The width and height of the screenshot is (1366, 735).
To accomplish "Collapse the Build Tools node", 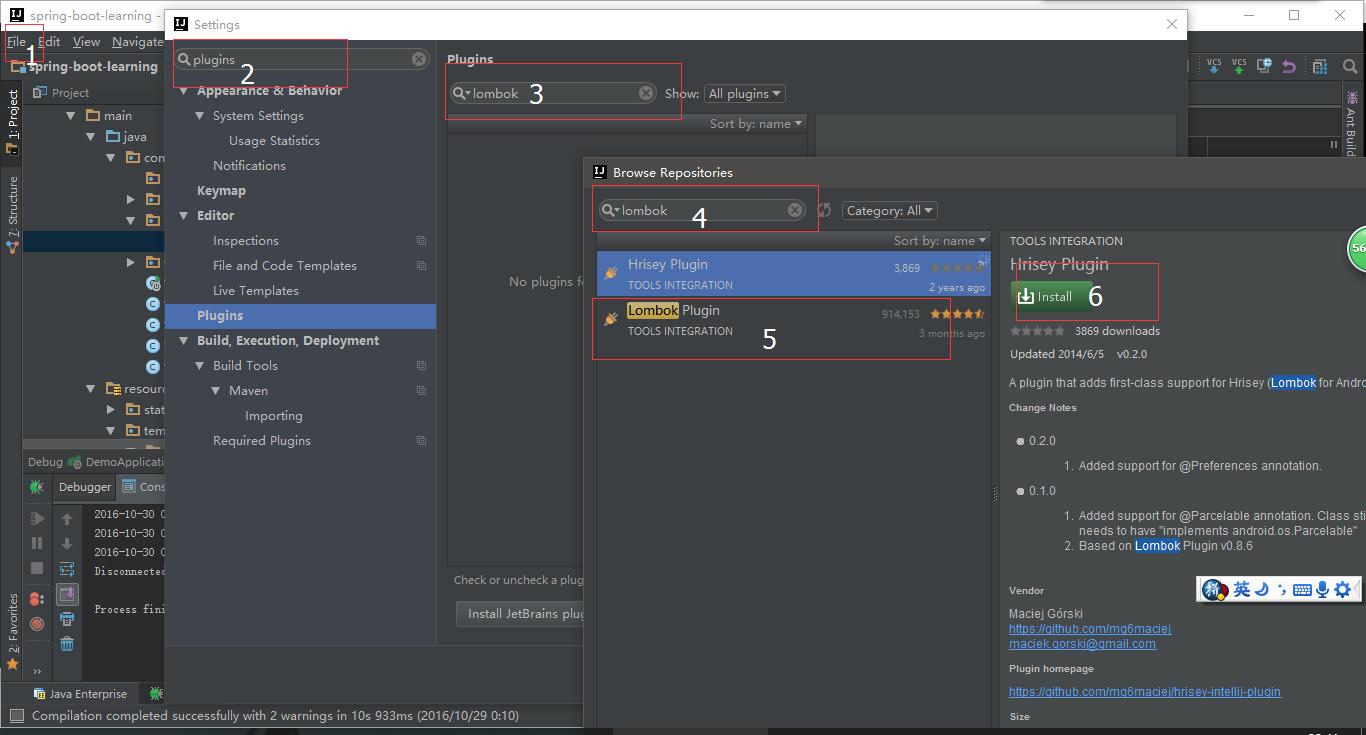I will (x=200, y=365).
